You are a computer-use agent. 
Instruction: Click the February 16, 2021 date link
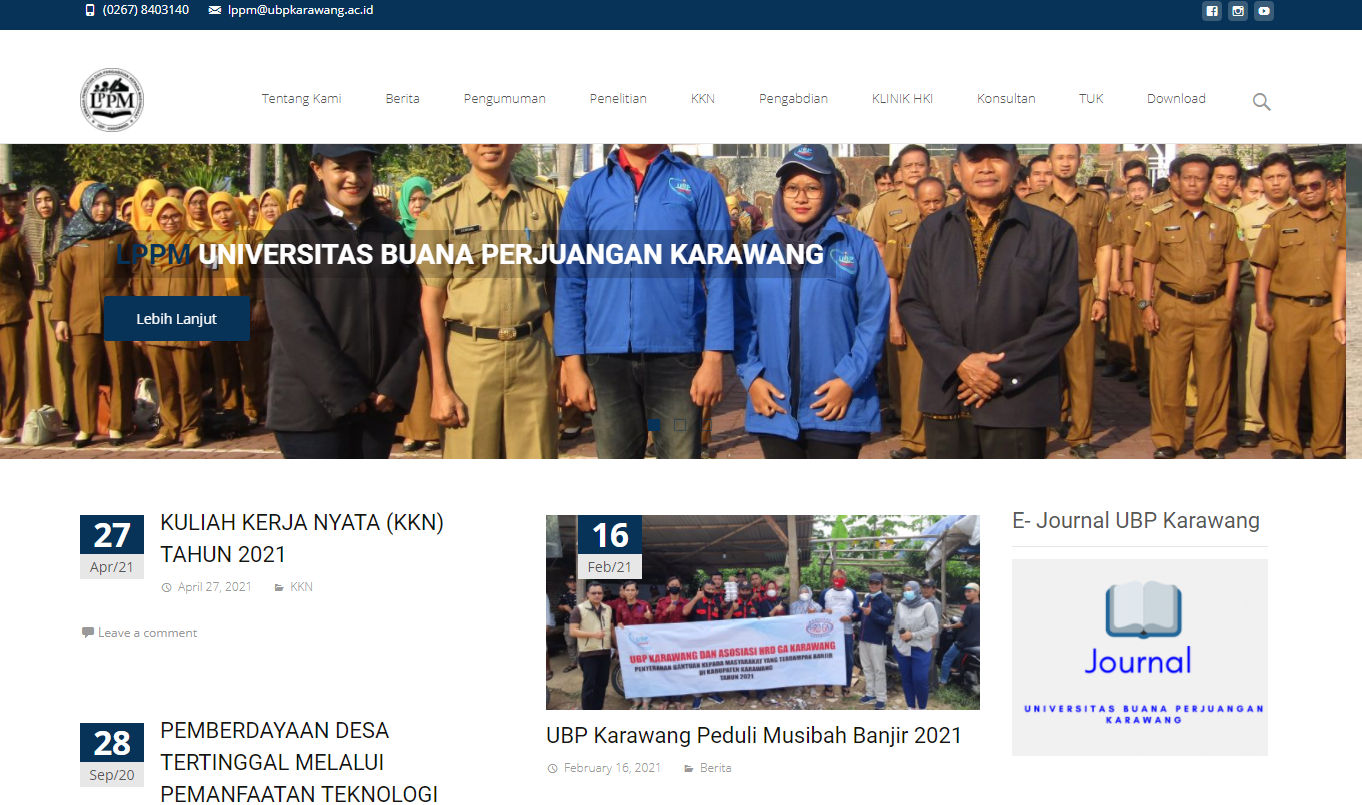[612, 768]
